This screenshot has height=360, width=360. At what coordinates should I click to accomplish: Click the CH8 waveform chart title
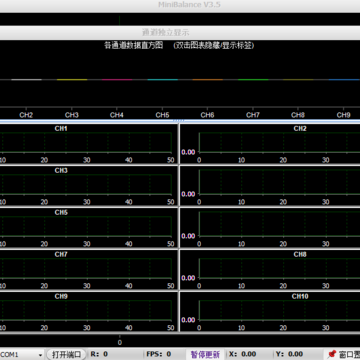point(300,254)
